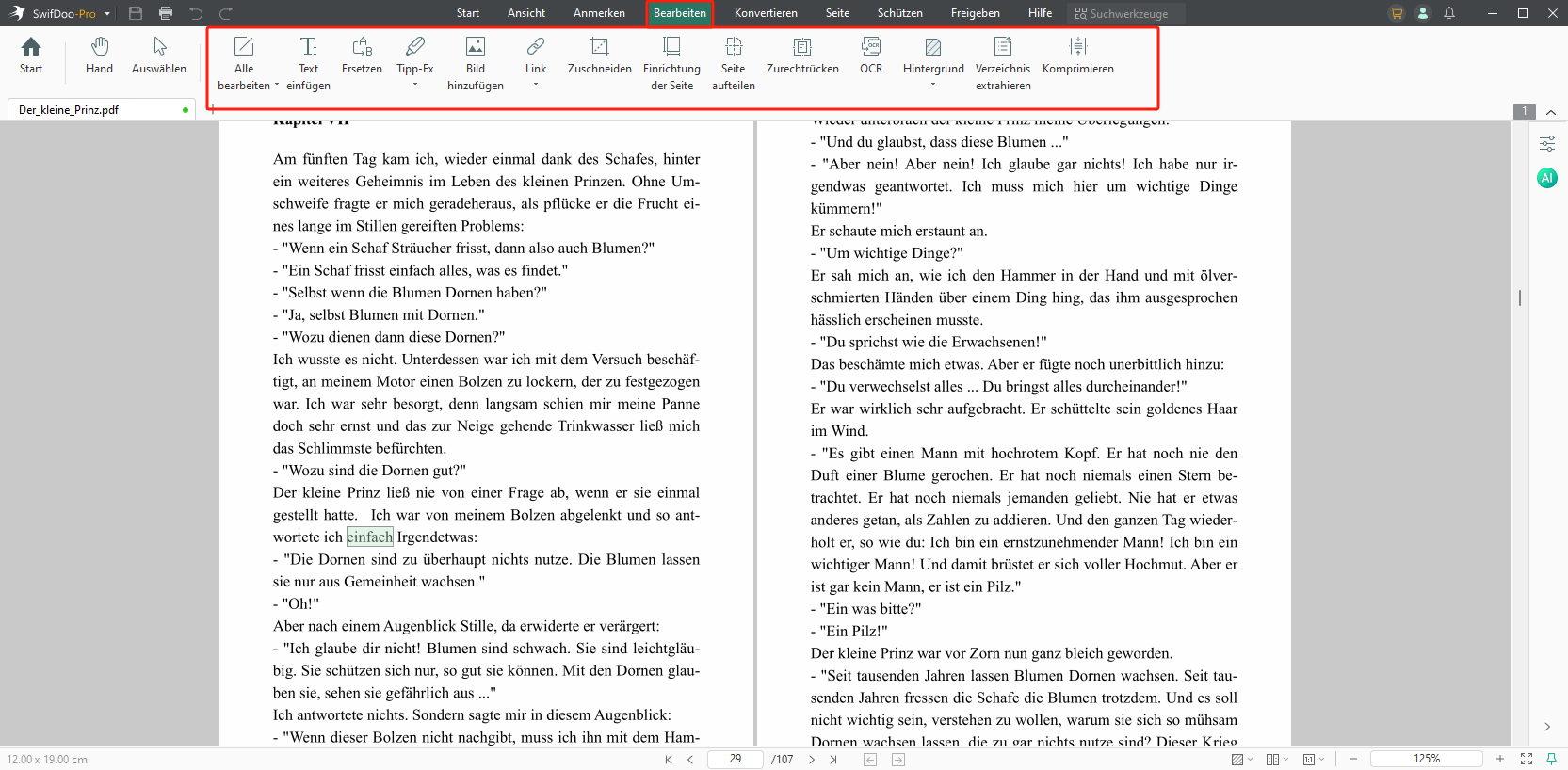
Task: Zoom out with the minus button
Action: pyautogui.click(x=1353, y=759)
